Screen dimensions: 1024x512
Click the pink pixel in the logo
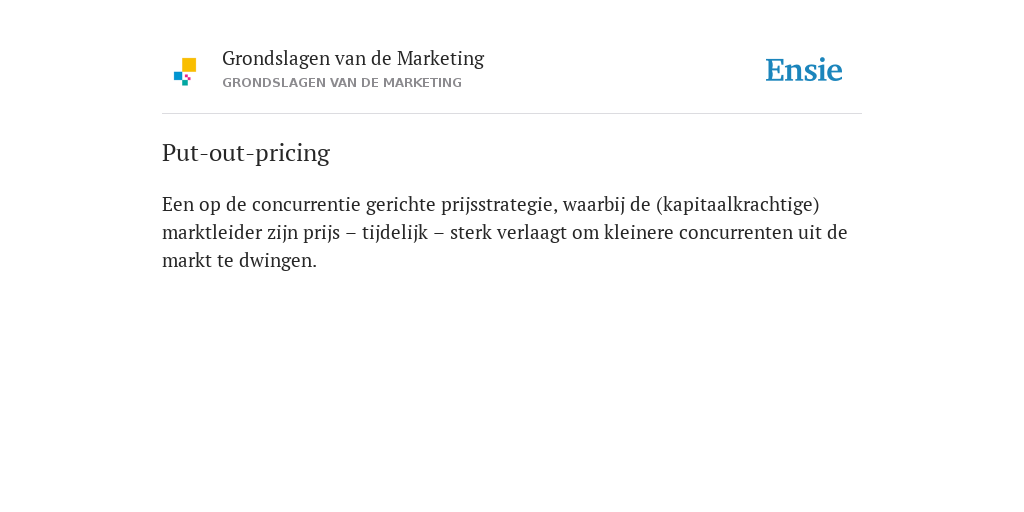click(x=187, y=77)
